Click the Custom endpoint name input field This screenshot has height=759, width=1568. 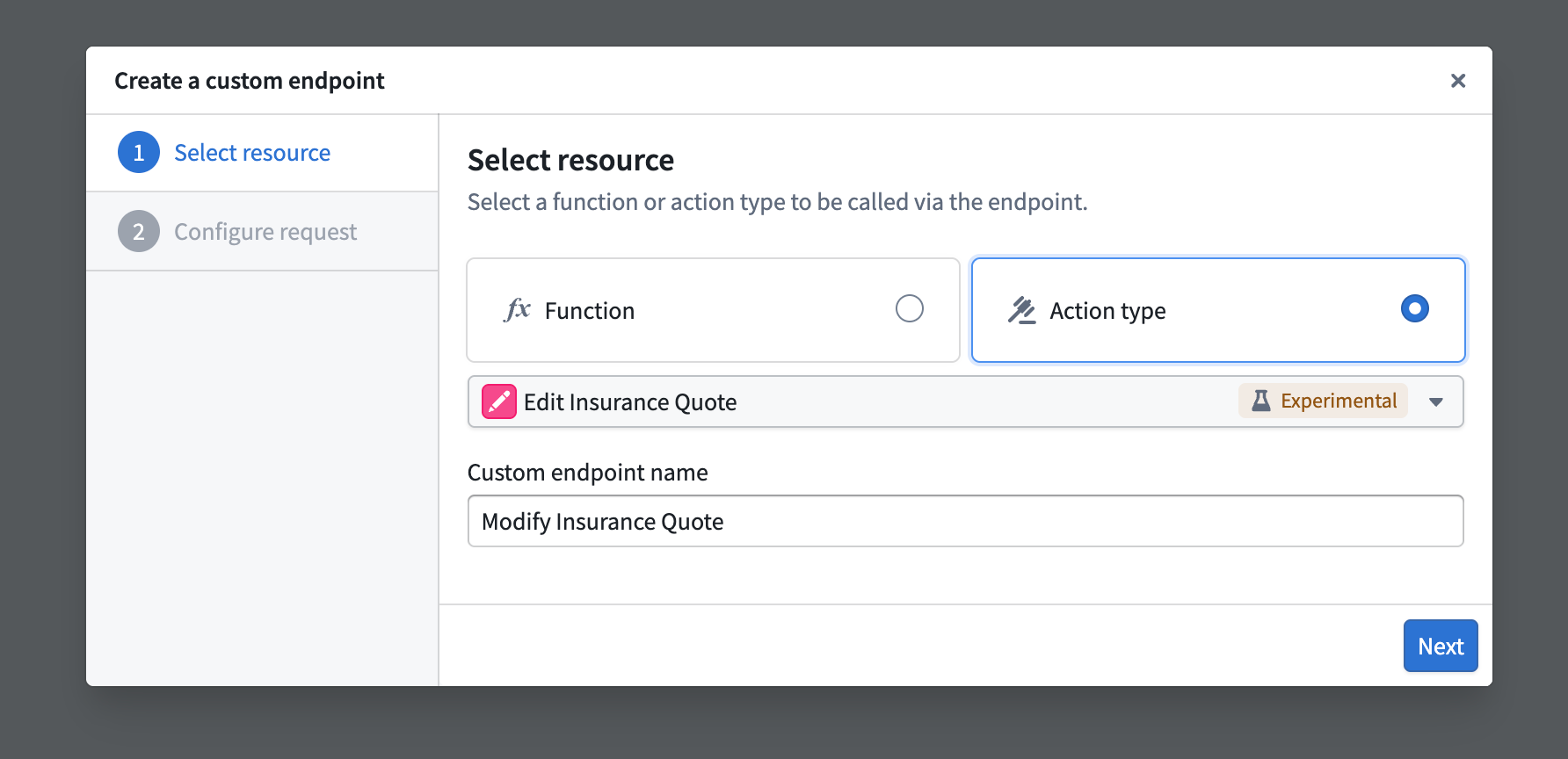965,521
